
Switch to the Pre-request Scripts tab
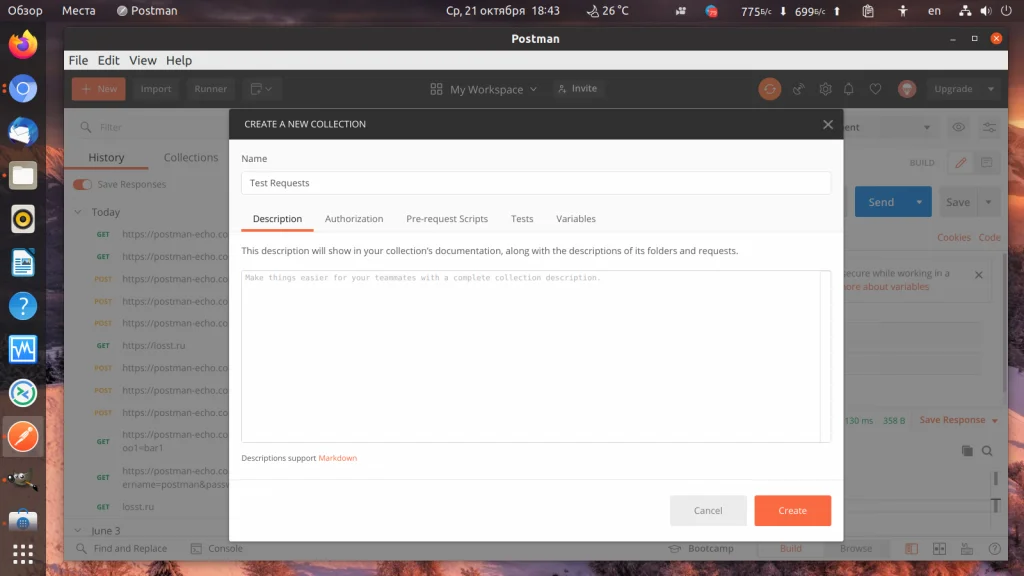click(447, 219)
